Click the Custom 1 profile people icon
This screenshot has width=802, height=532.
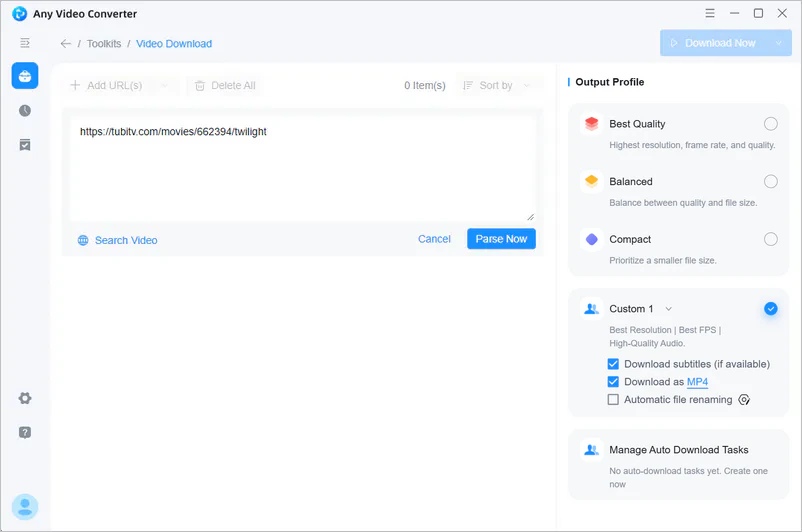[592, 308]
